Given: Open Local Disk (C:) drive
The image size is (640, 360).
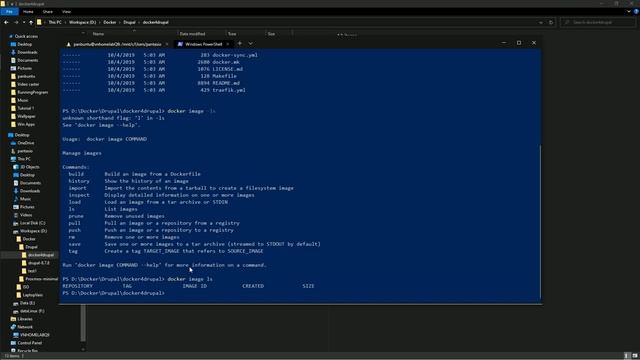Looking at the screenshot, I should (32, 223).
